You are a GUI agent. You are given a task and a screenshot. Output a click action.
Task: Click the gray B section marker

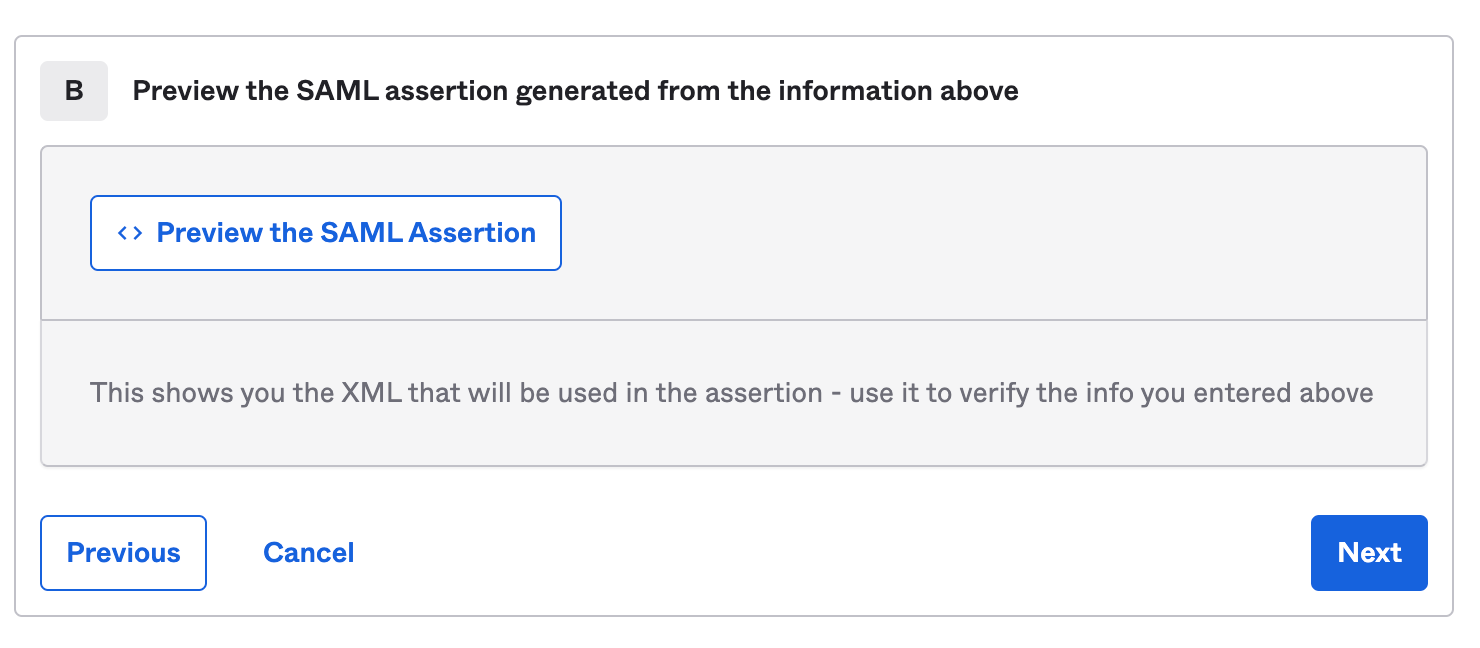tap(74, 91)
